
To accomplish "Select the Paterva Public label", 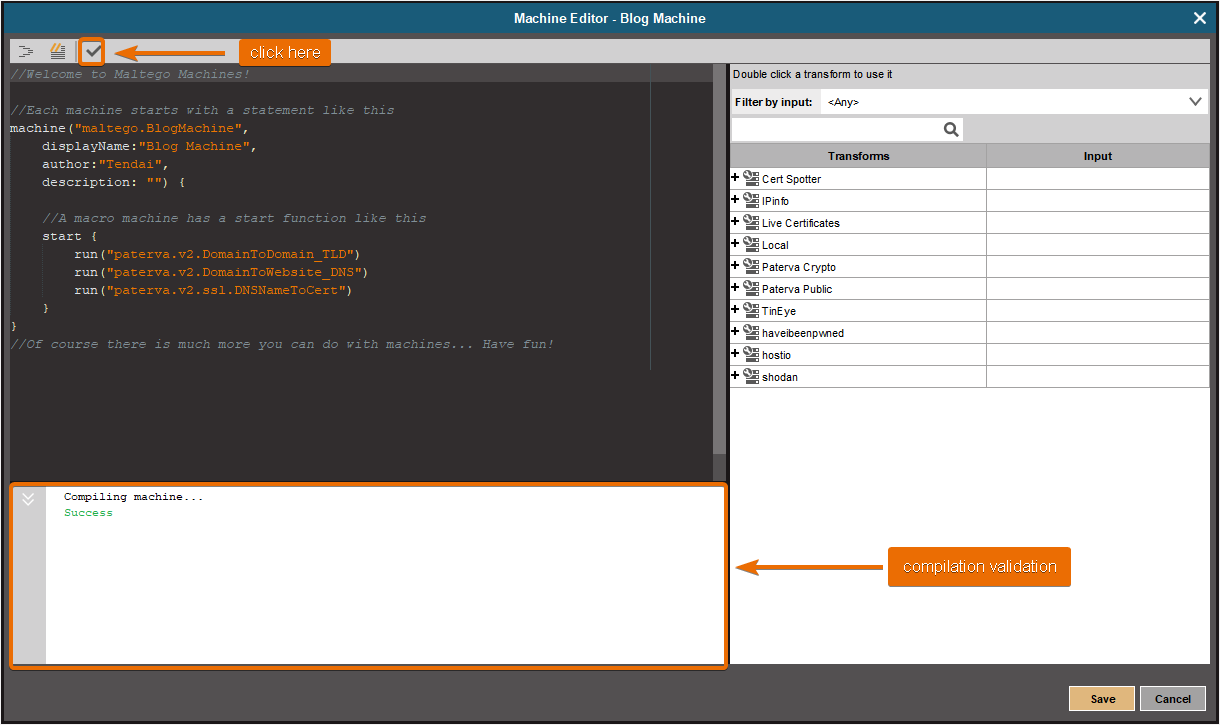I will 797,289.
